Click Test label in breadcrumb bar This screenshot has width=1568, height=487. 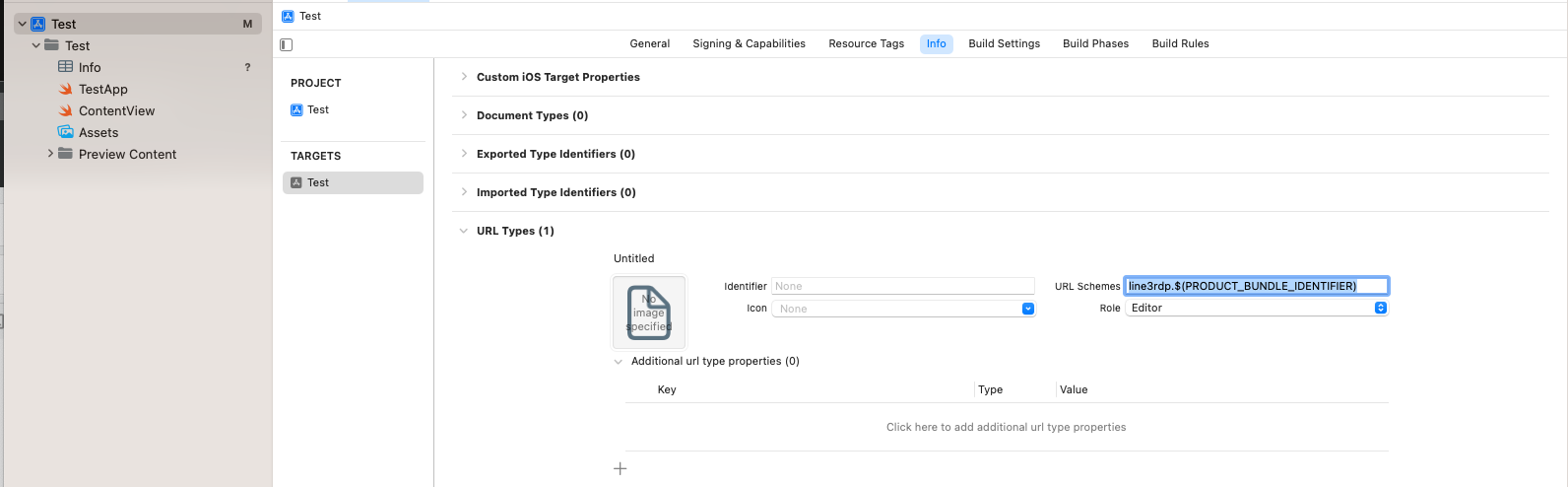pos(310,16)
